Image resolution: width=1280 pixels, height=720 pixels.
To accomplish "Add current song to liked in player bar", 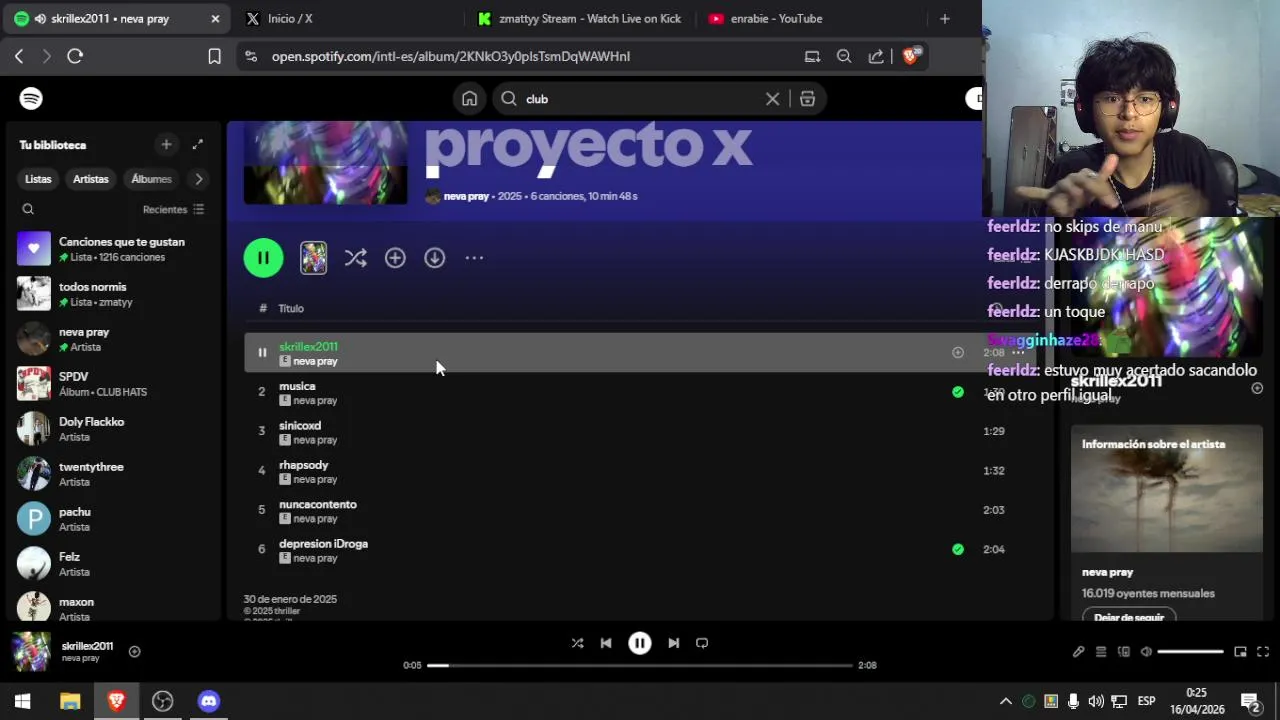I will point(134,651).
